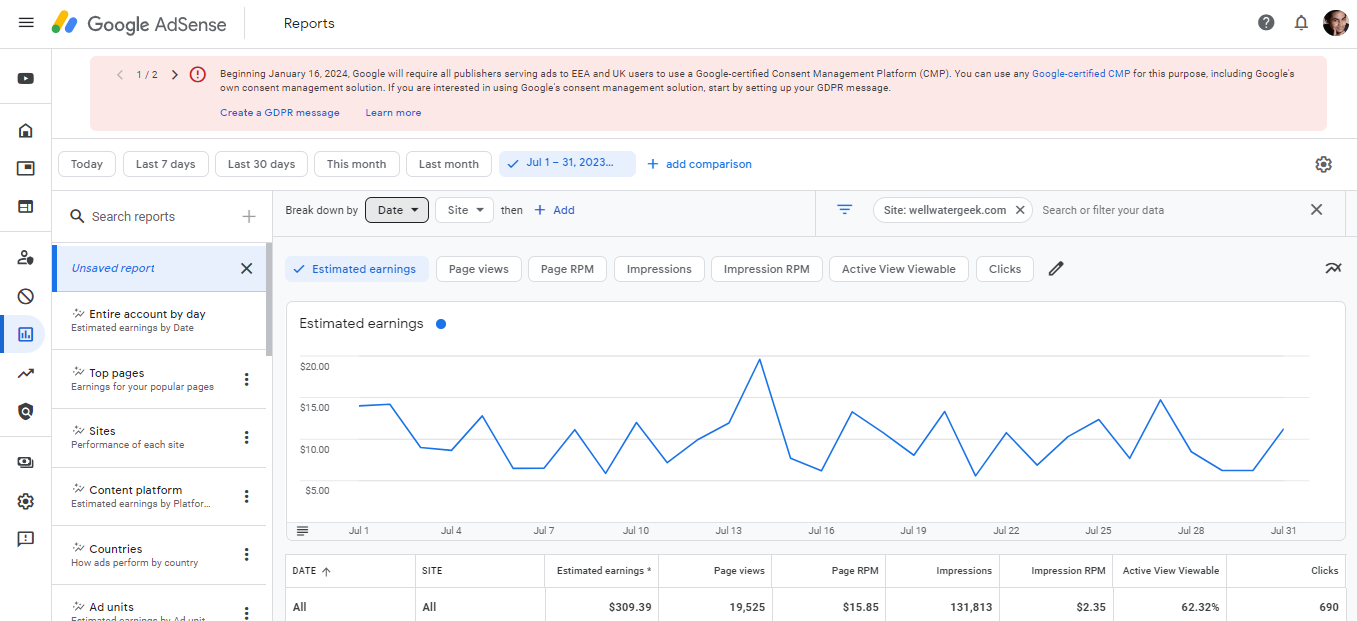Go to the next alert message

tap(175, 74)
